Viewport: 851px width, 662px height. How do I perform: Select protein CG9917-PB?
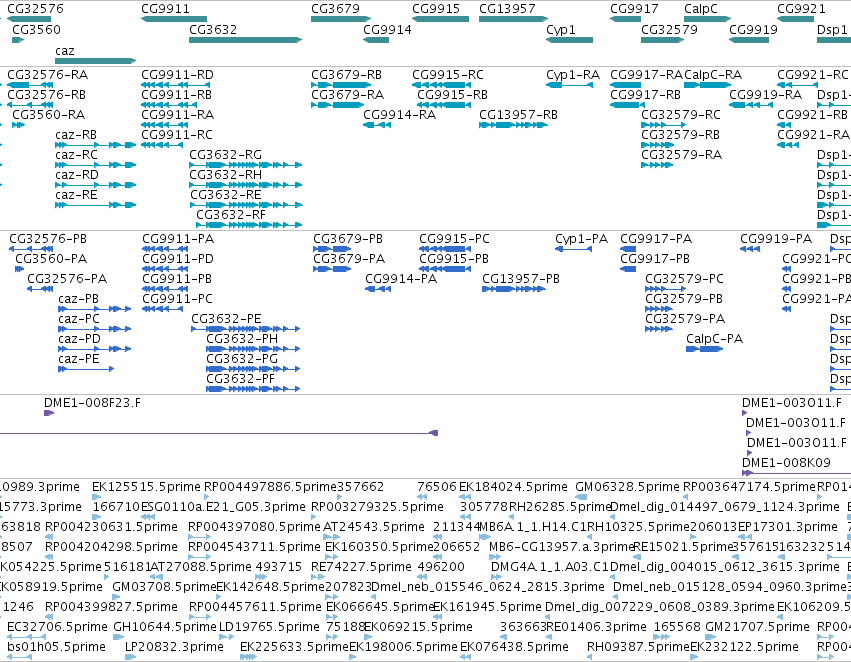pos(655,259)
